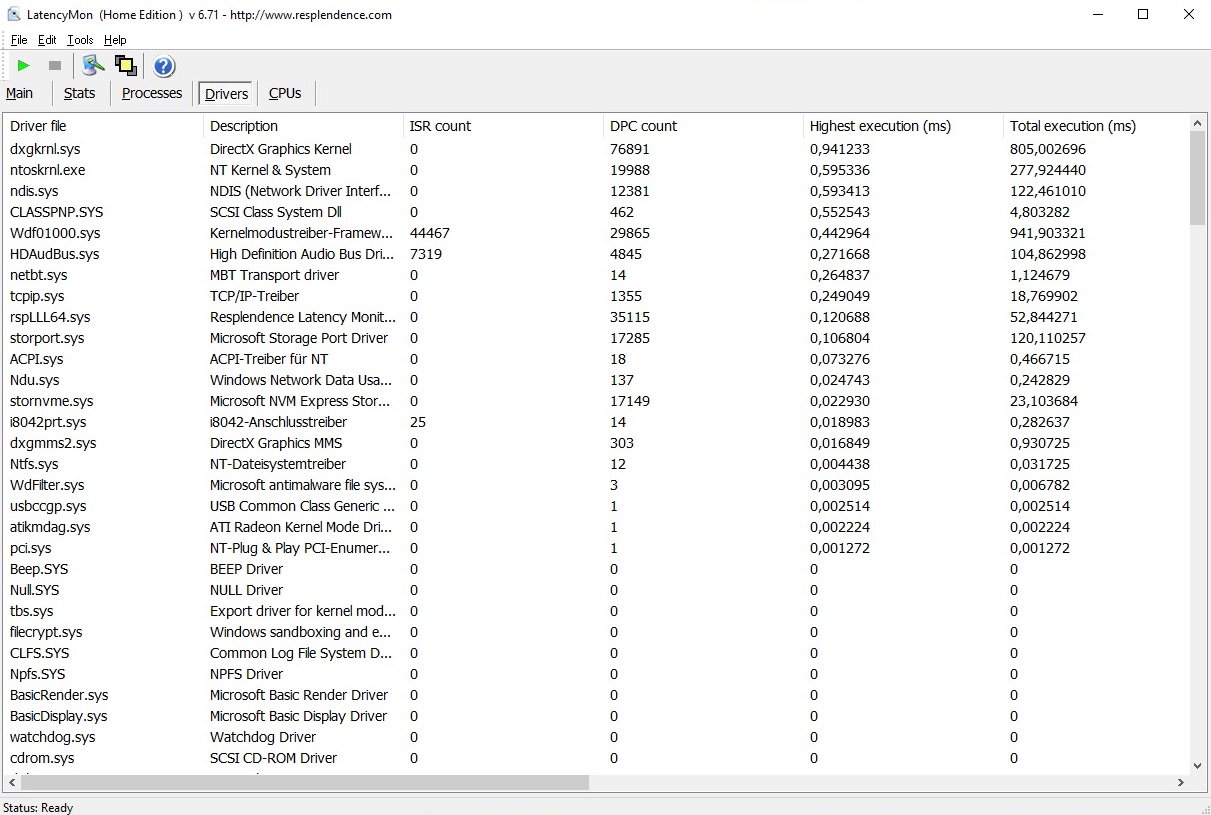The width and height of the screenshot is (1211, 815).
Task: Start monitoring with the green play button
Action: coord(24,66)
